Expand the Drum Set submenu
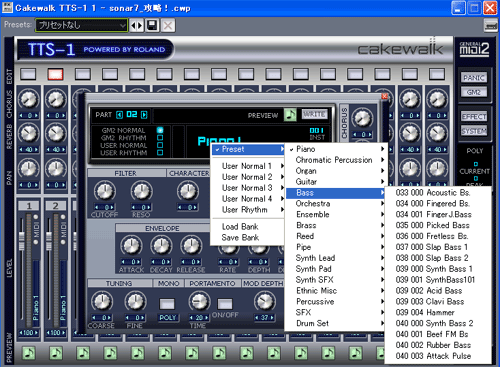This screenshot has height=367, width=500. (x=336, y=323)
